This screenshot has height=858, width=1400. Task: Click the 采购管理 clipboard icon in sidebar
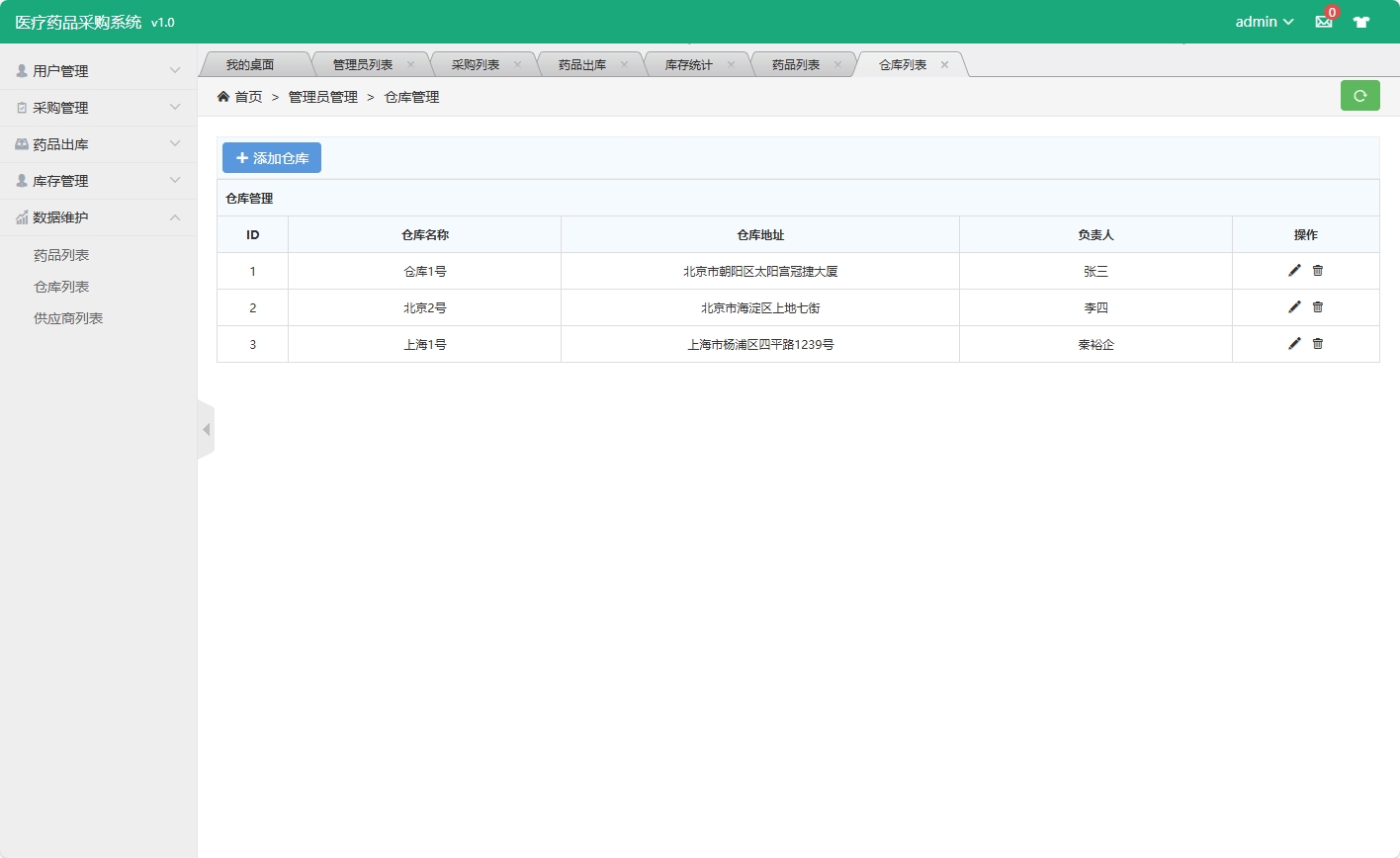22,107
